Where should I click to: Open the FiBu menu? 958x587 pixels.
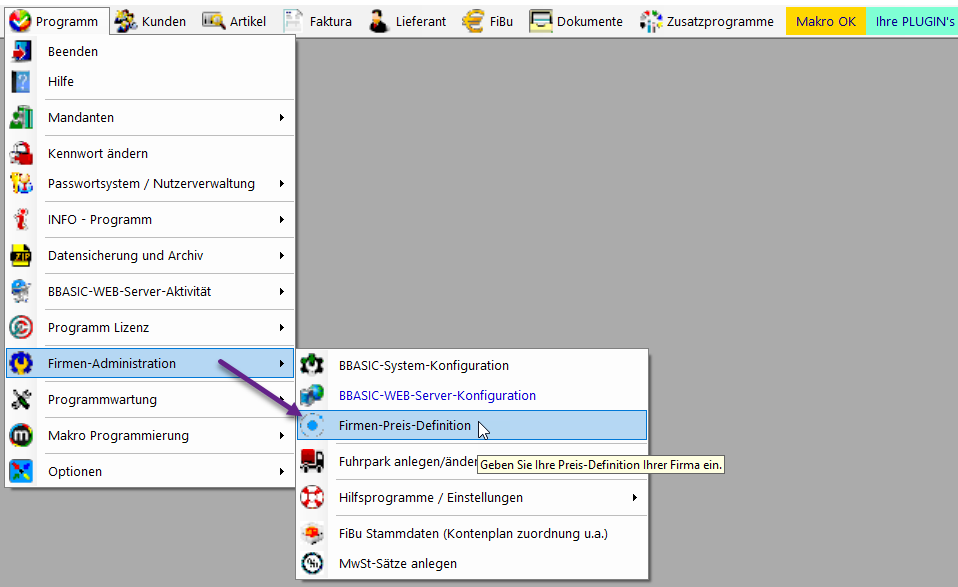click(x=488, y=21)
